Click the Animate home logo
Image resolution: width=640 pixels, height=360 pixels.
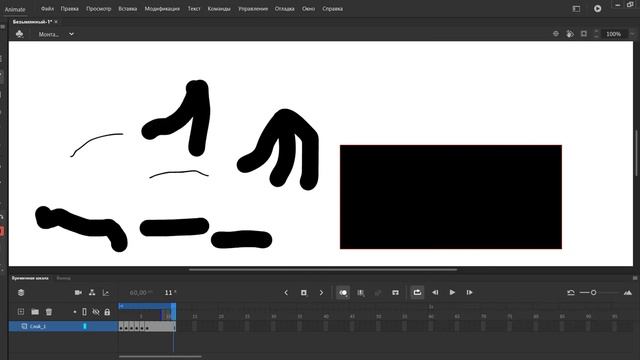(15, 9)
